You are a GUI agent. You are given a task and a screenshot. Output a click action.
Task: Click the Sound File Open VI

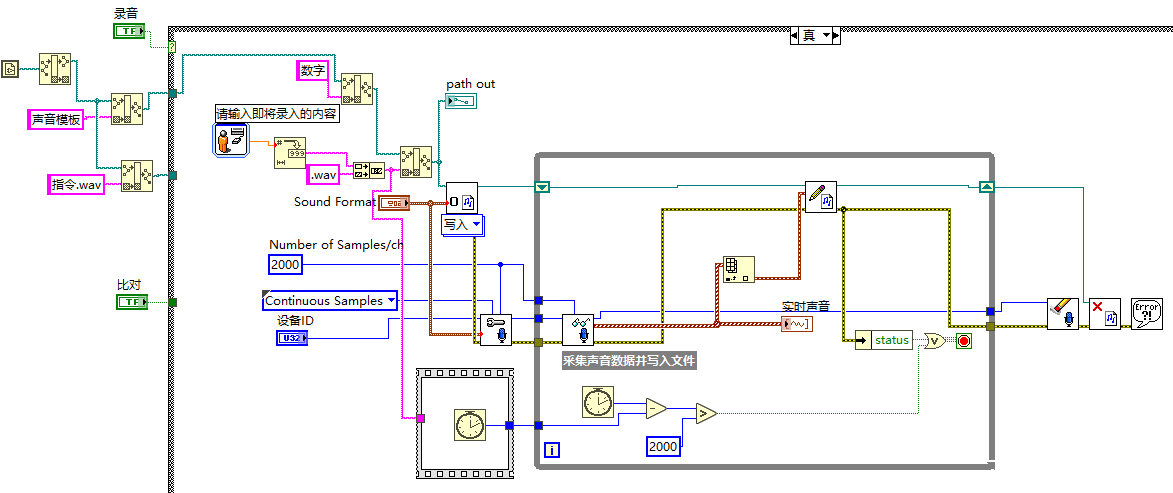(x=462, y=199)
